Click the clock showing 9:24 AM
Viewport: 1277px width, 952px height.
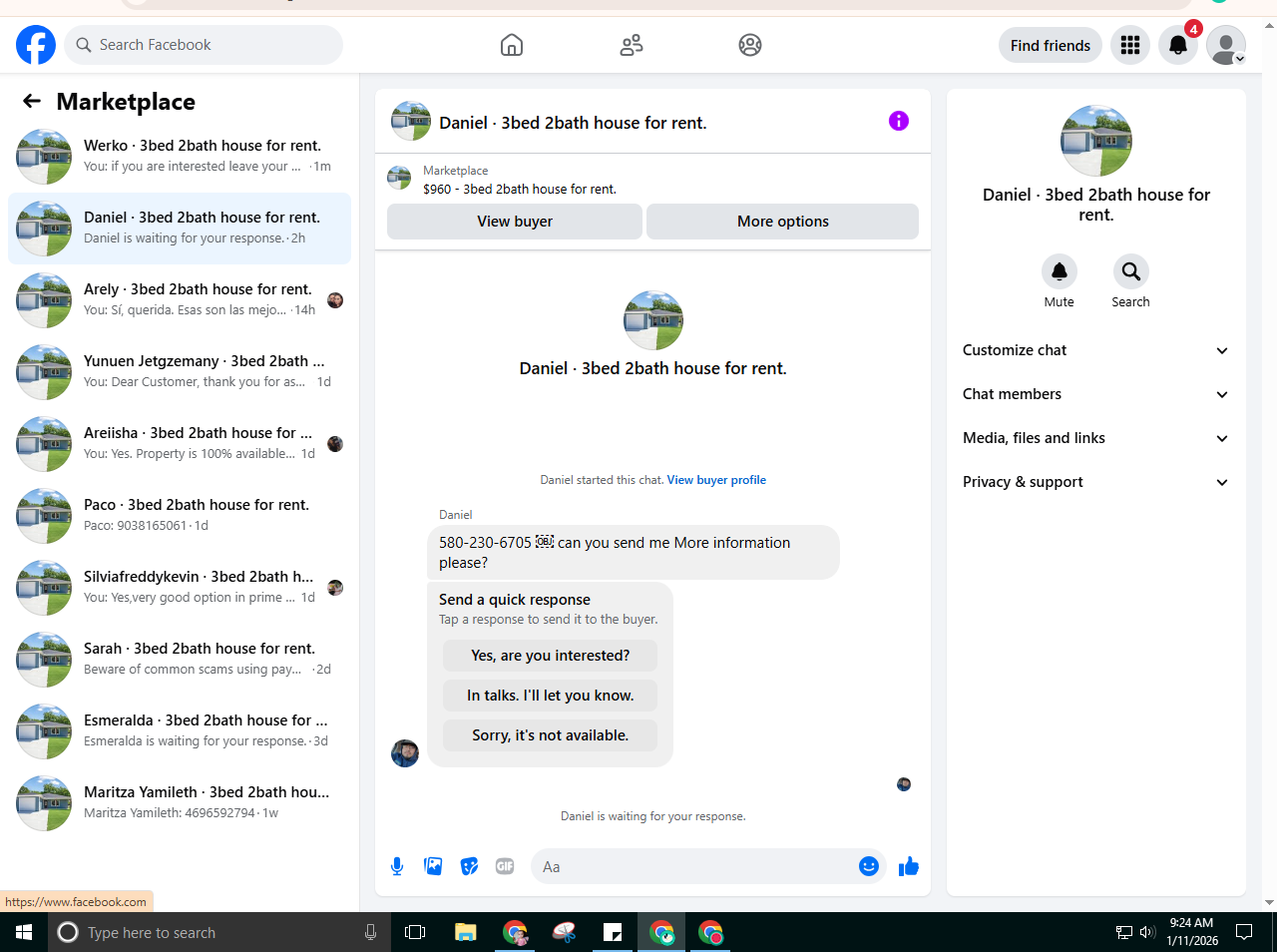1192,923
